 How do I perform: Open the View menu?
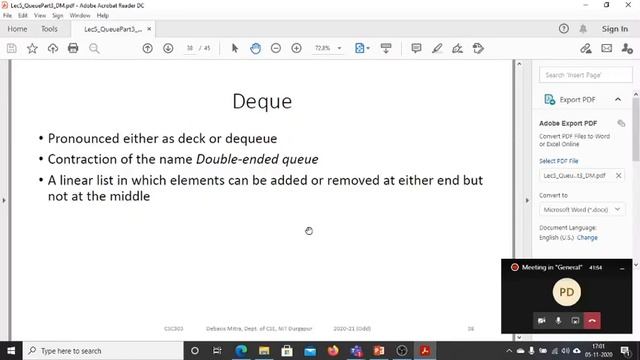pyautogui.click(x=40, y=16)
